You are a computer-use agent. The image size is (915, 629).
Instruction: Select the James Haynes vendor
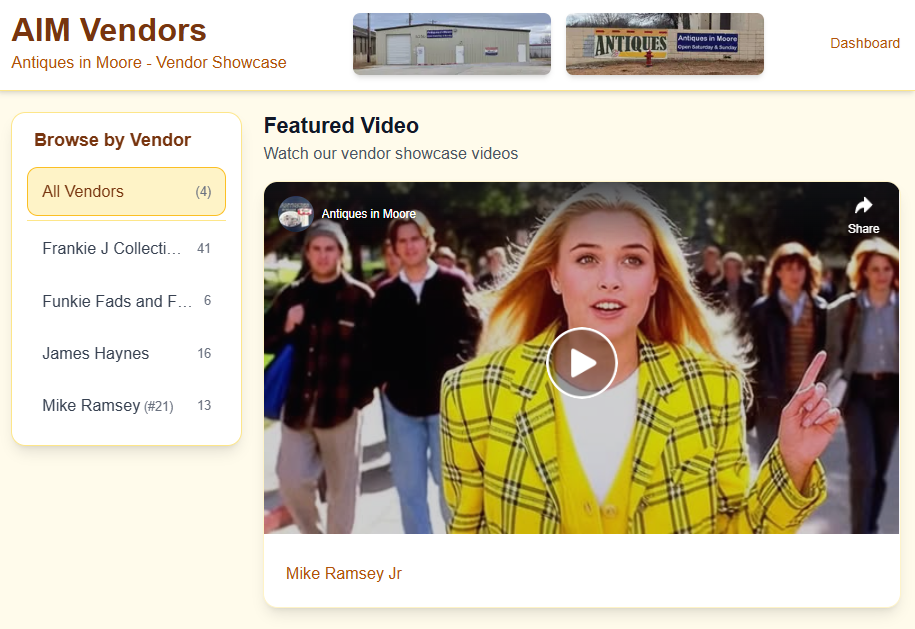pos(95,353)
